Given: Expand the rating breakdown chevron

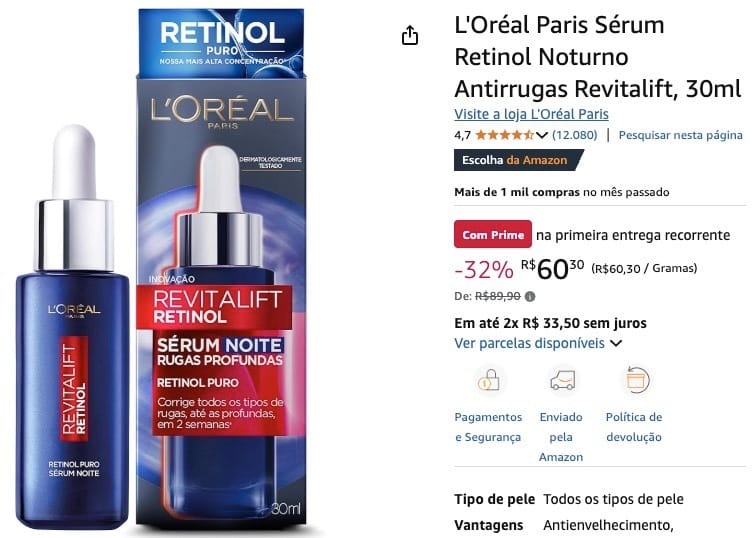Looking at the screenshot, I should (542, 135).
